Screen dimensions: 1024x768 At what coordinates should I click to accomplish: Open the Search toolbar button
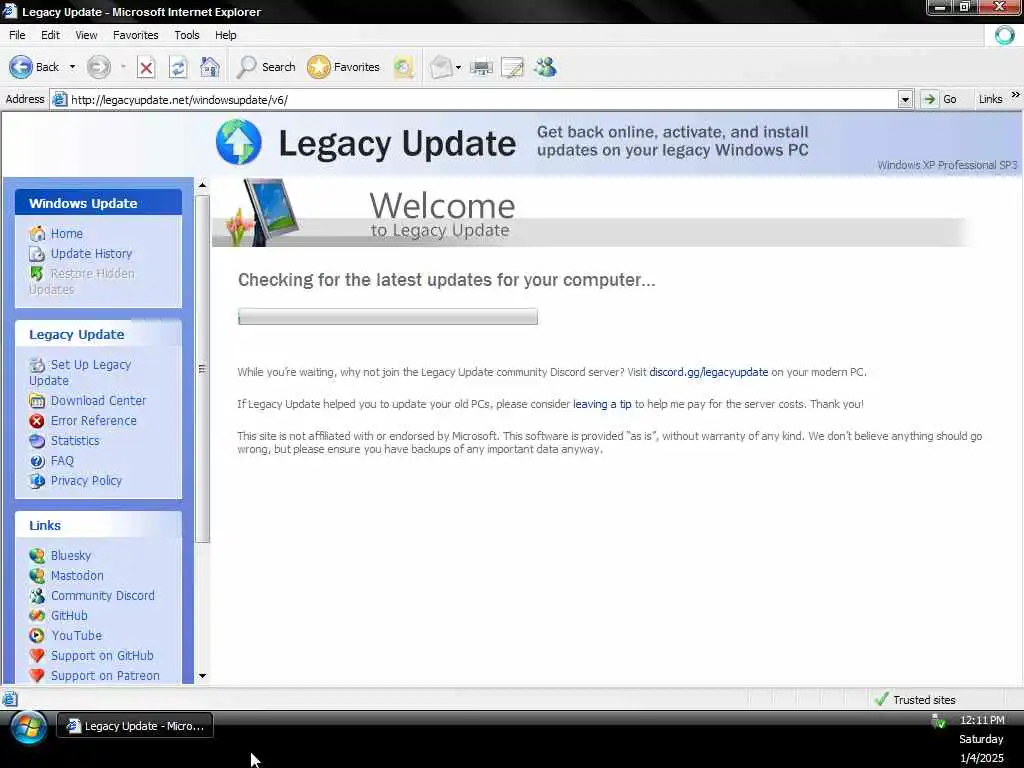(266, 67)
